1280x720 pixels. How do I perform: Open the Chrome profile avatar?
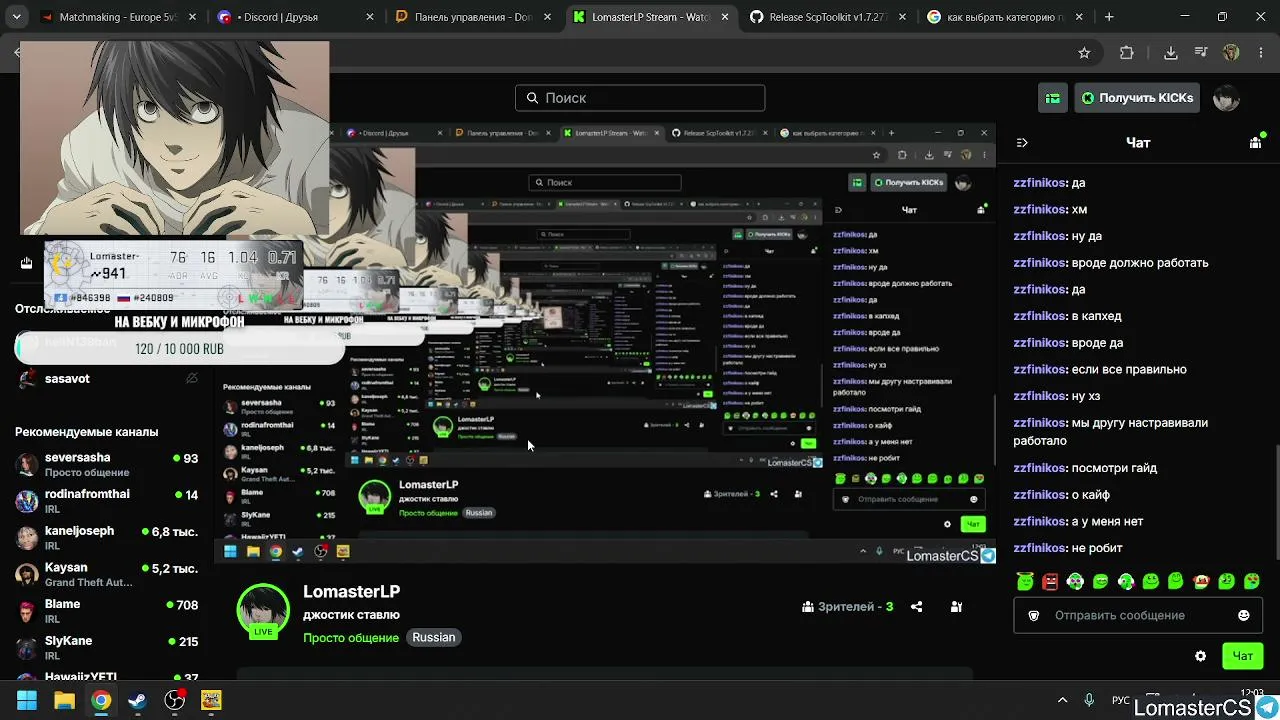(x=1231, y=53)
